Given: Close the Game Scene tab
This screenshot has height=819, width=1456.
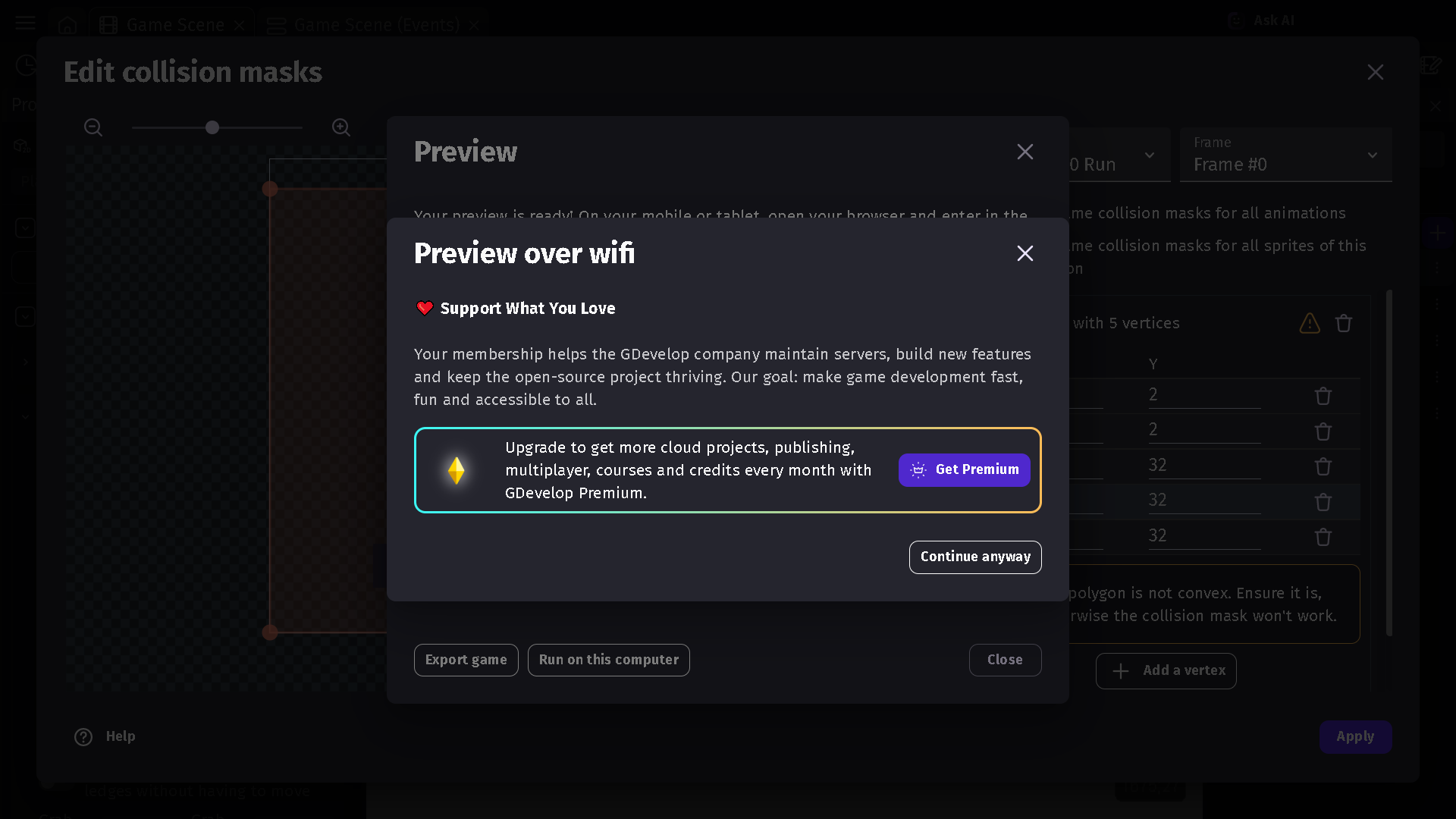Looking at the screenshot, I should point(239,25).
